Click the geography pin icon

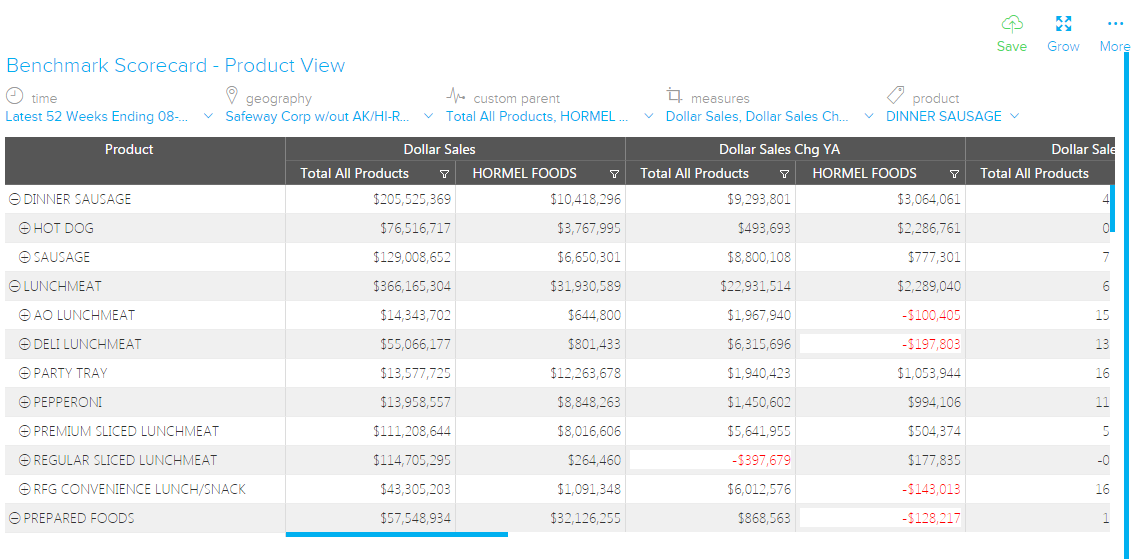pyautogui.click(x=233, y=96)
